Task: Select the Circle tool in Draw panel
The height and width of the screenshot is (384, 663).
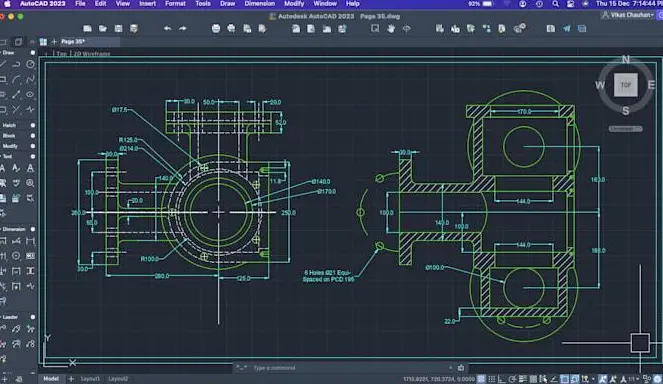Action: tap(30, 64)
